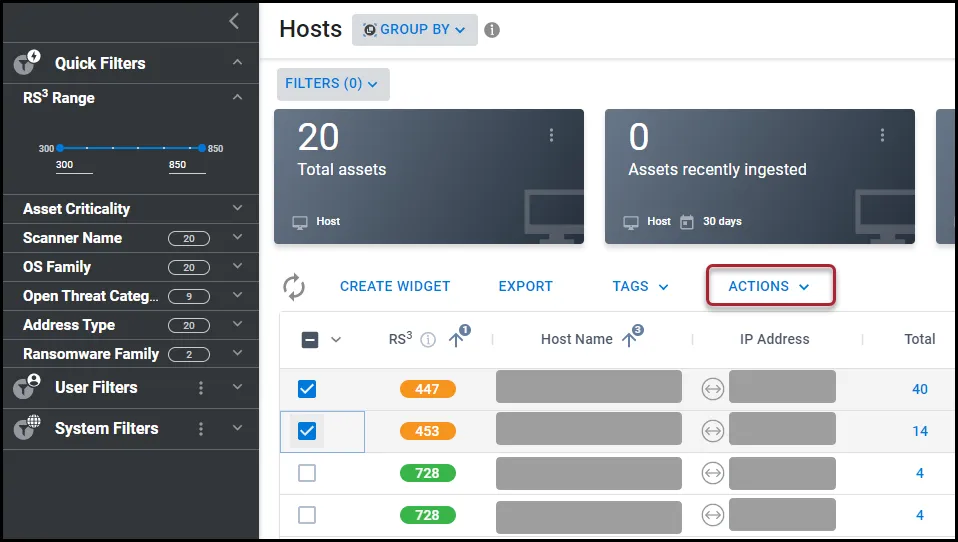Click the 453 RS3 score badge
Screen dimensions: 958x542
point(428,431)
